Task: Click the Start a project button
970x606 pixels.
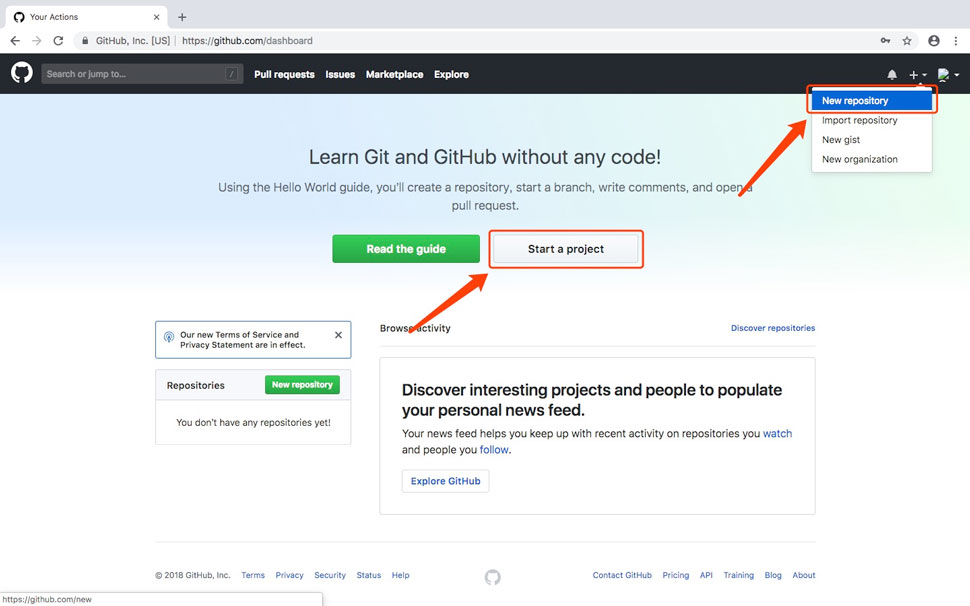Action: 566,249
